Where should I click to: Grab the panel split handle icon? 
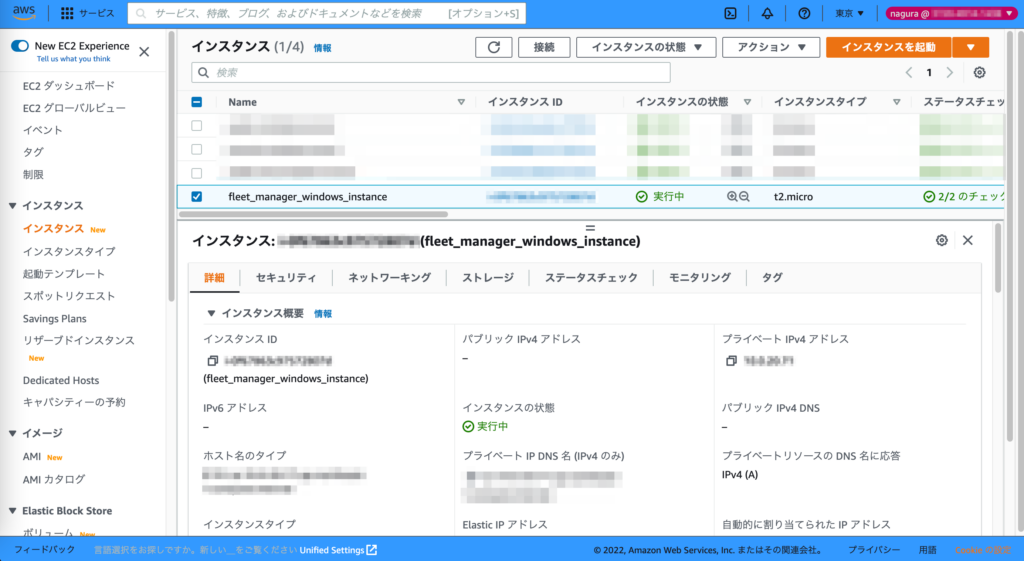coord(590,228)
